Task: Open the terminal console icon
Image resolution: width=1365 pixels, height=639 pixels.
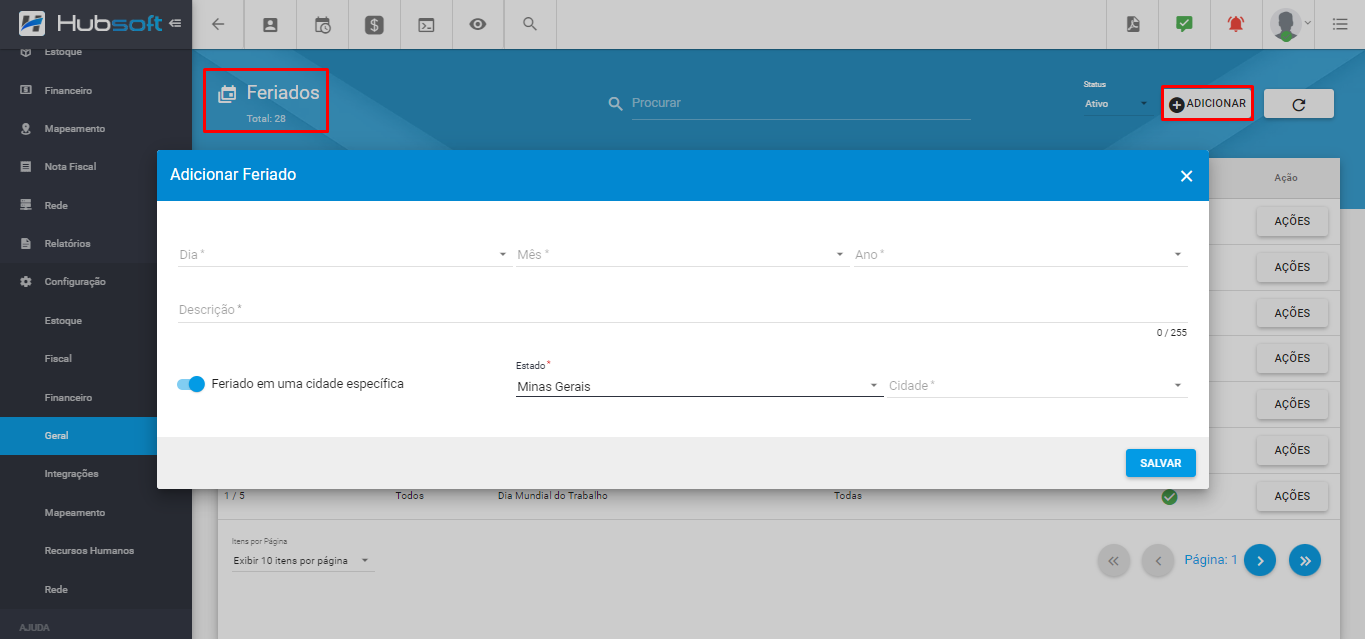Action: 426,25
